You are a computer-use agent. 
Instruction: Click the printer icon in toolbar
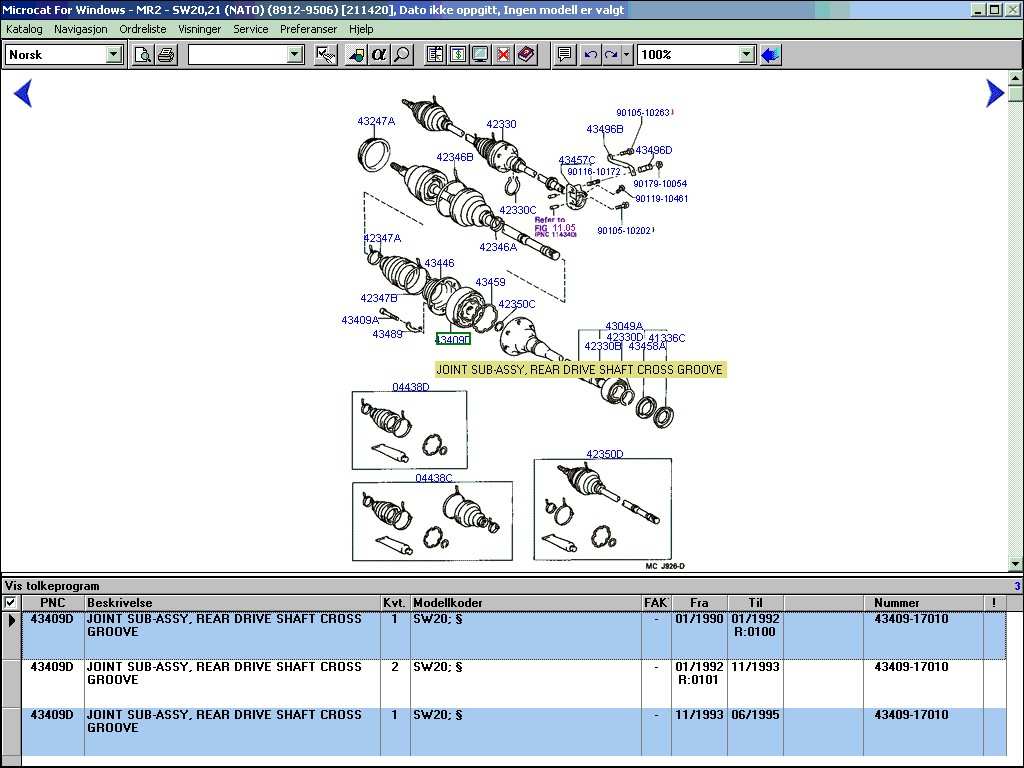(165, 55)
